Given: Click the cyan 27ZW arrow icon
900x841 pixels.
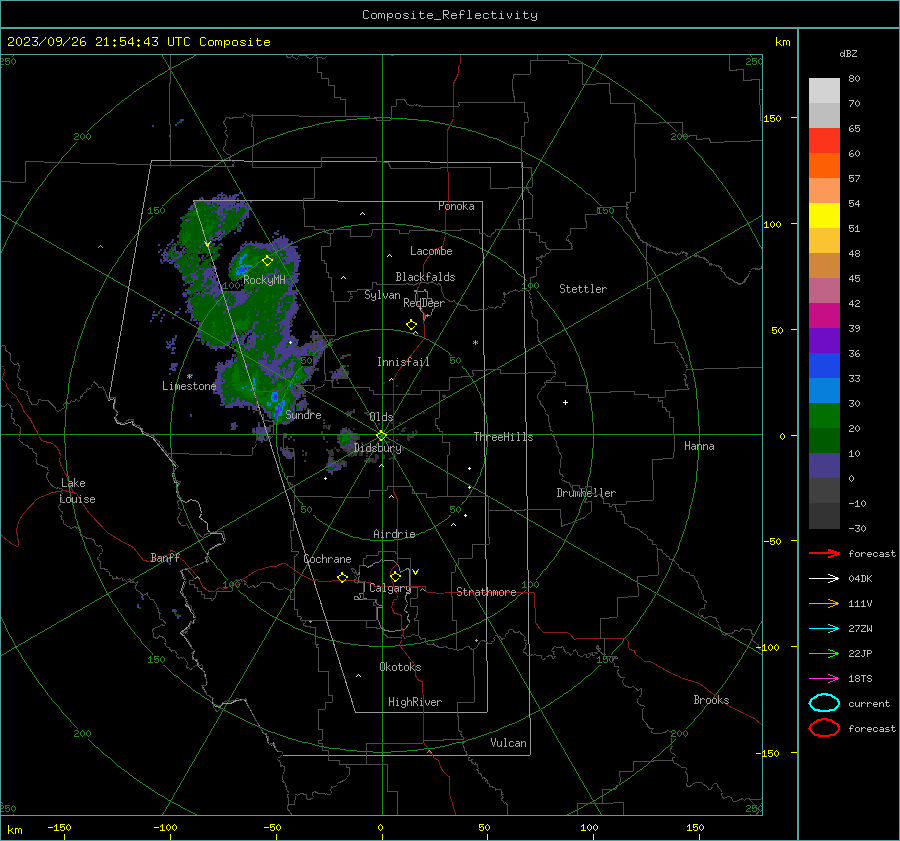Looking at the screenshot, I should pyautogui.click(x=824, y=629).
